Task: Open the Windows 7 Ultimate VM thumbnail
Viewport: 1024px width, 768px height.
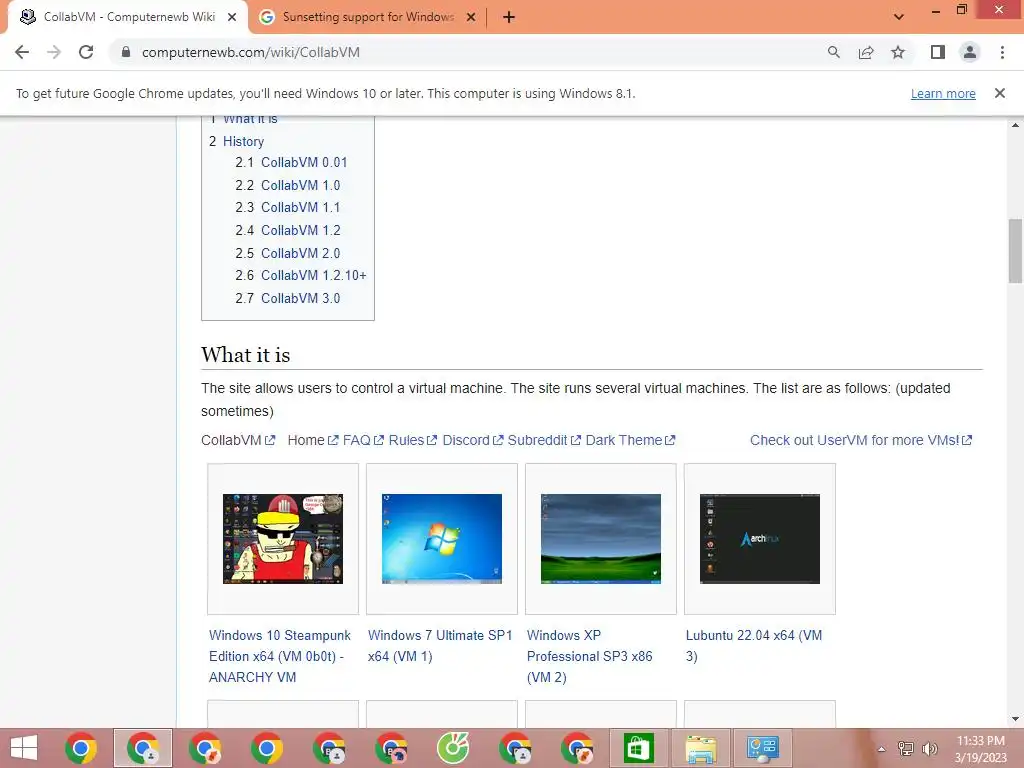Action: pyautogui.click(x=441, y=539)
